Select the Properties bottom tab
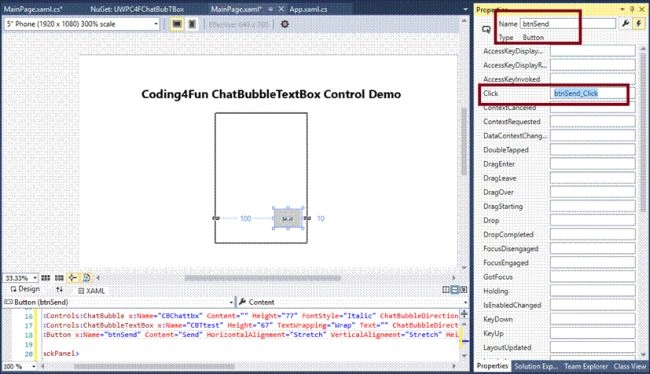Image resolution: width=650 pixels, height=374 pixels. click(x=492, y=366)
